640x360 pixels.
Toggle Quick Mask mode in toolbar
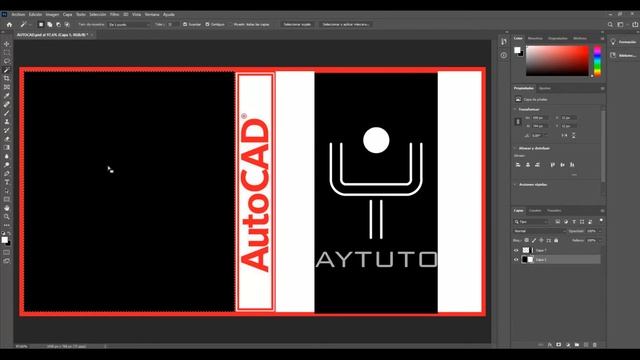[x=7, y=252]
